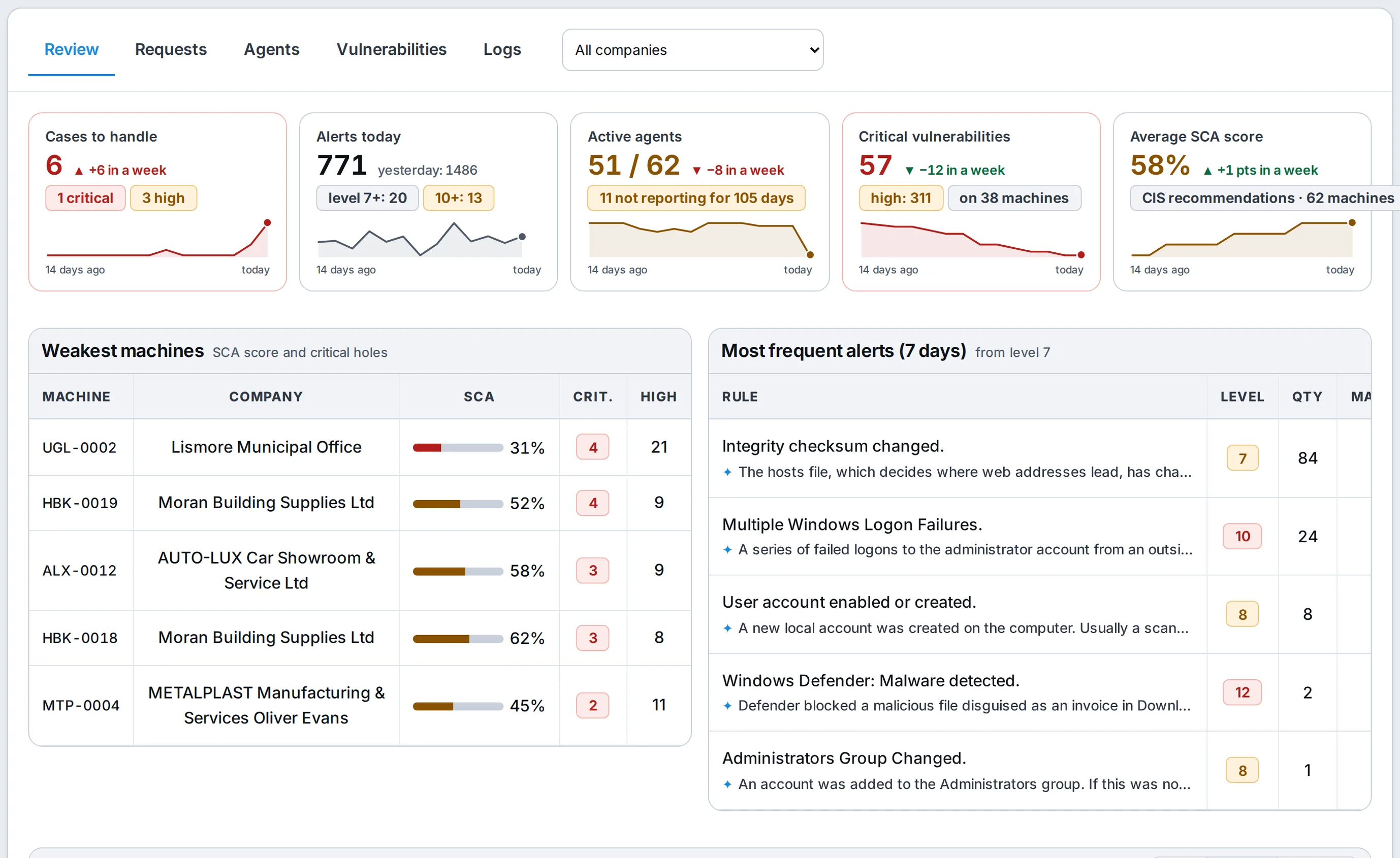Viewport: 1400px width, 858px height.
Task: Select machine MTP-0004
Action: (81, 706)
